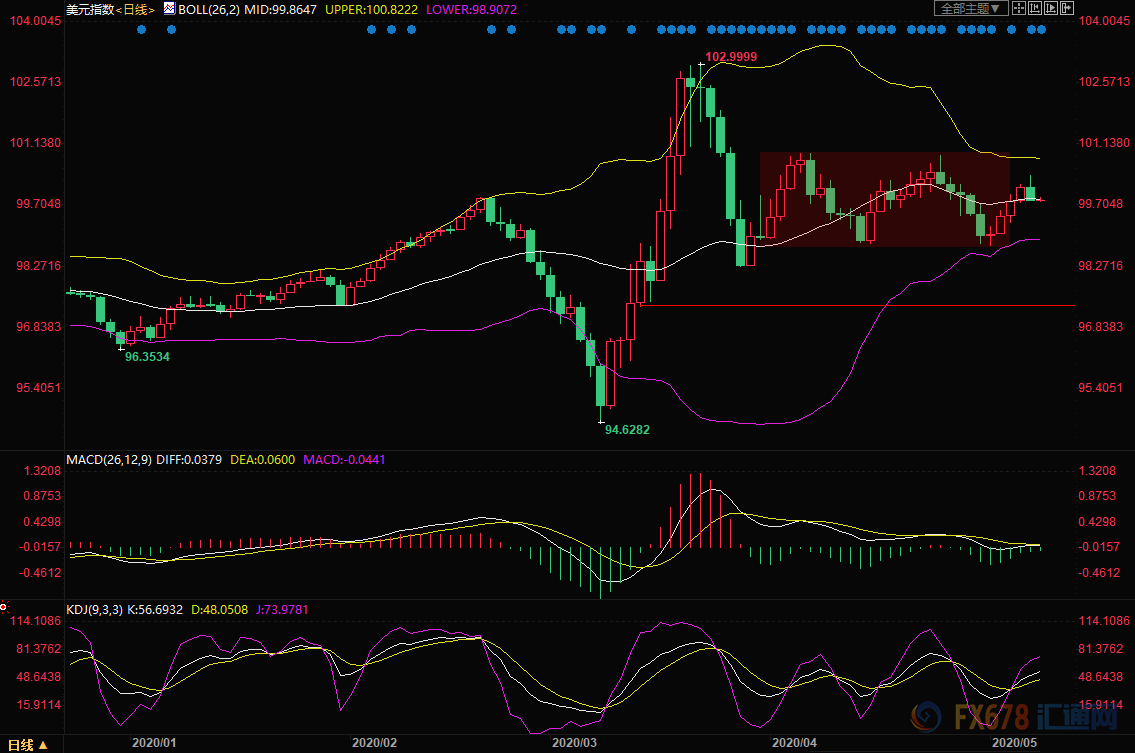Click the 94.6282 low price marker
Image resolution: width=1135 pixels, height=753 pixels.
[627, 429]
